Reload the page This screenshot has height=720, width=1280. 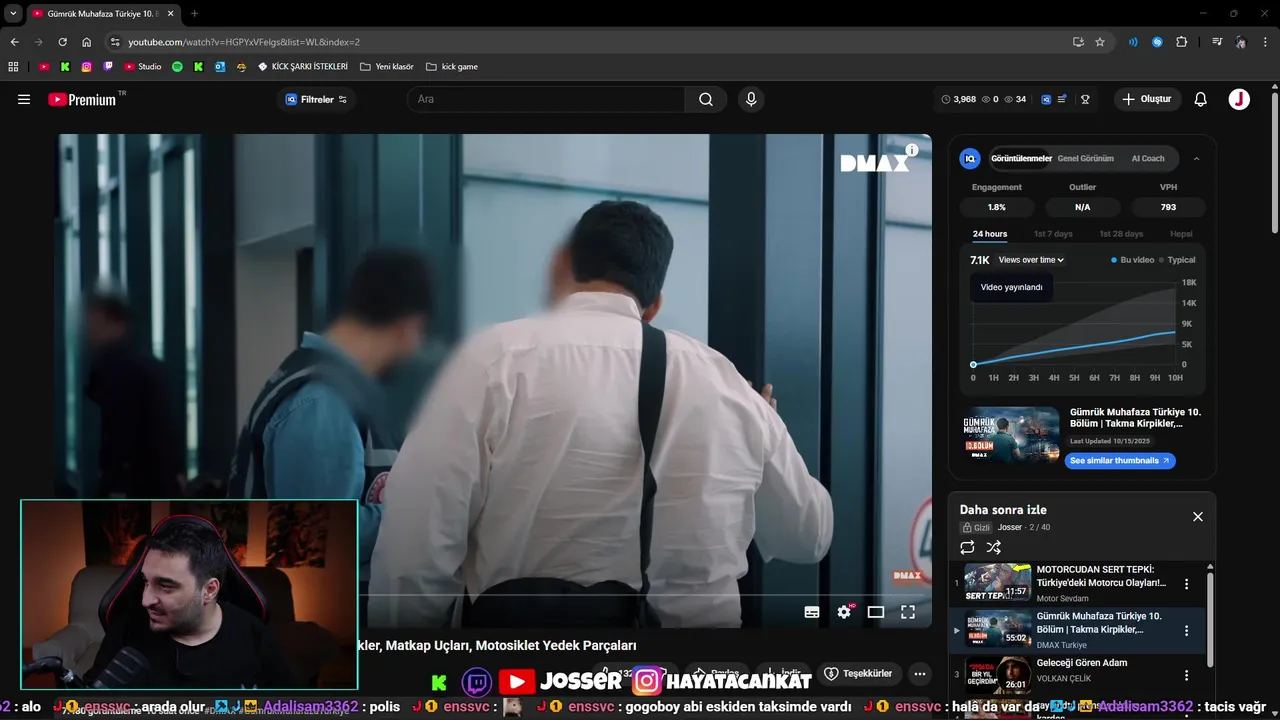[62, 42]
